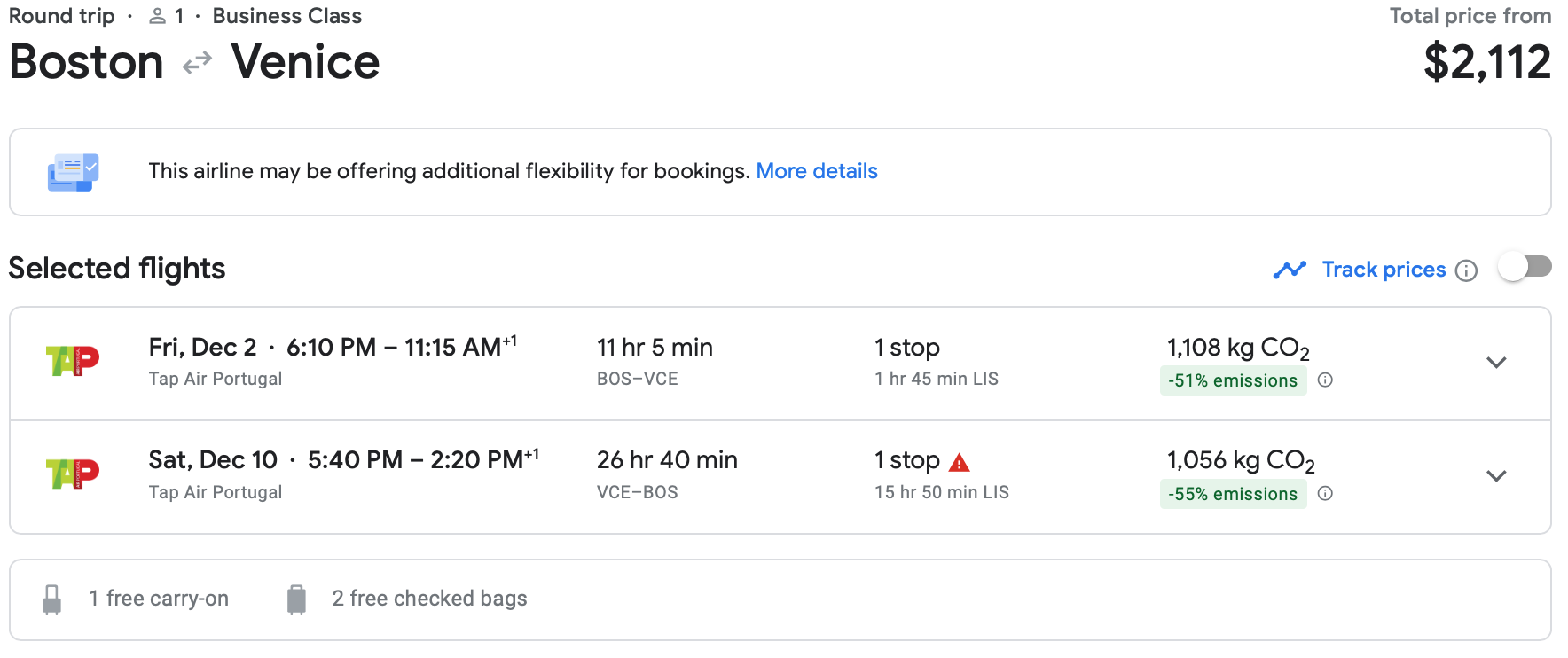Click the free carry-on bag icon
The image size is (1568, 658).
(52, 599)
